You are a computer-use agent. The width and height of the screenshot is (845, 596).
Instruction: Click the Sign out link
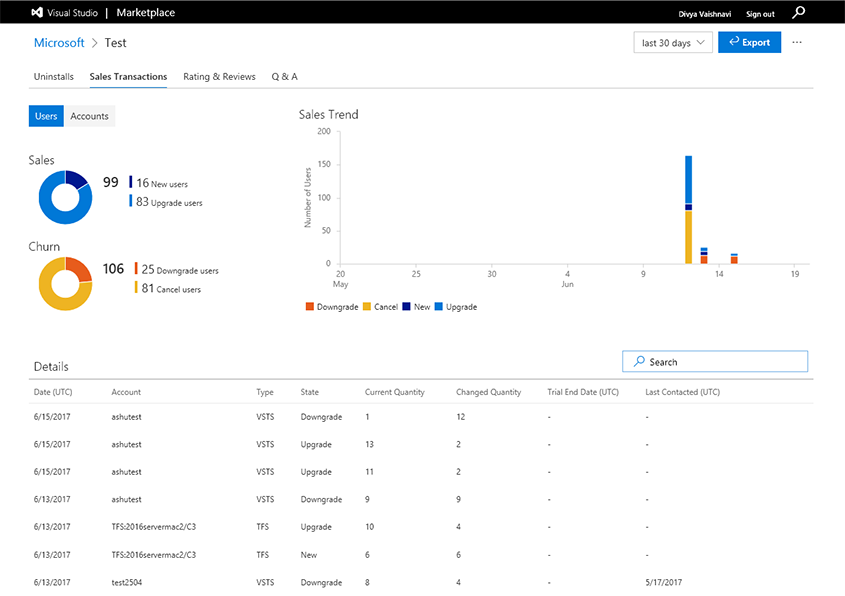point(760,12)
